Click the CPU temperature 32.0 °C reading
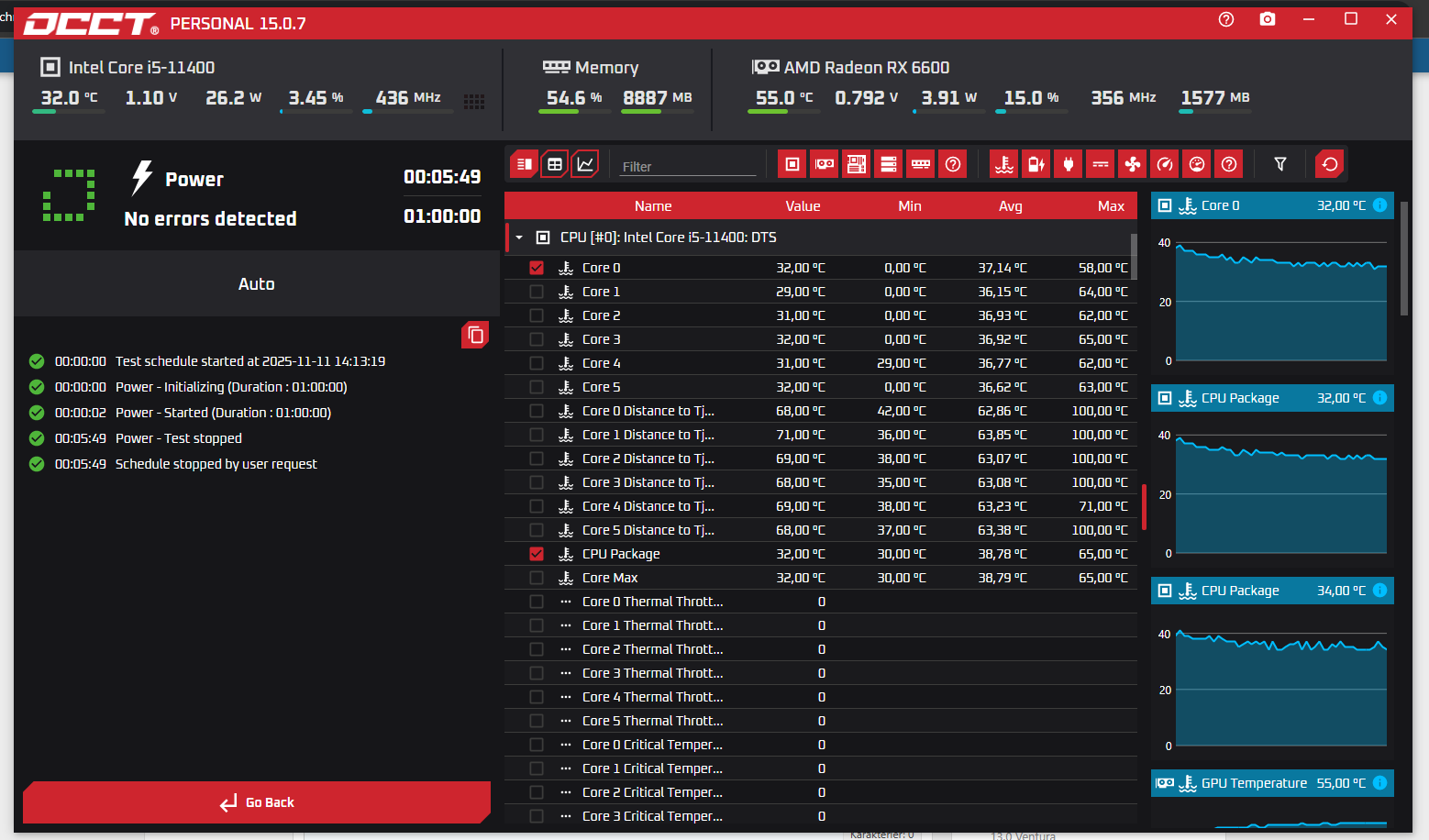This screenshot has width=1429, height=840. click(69, 97)
